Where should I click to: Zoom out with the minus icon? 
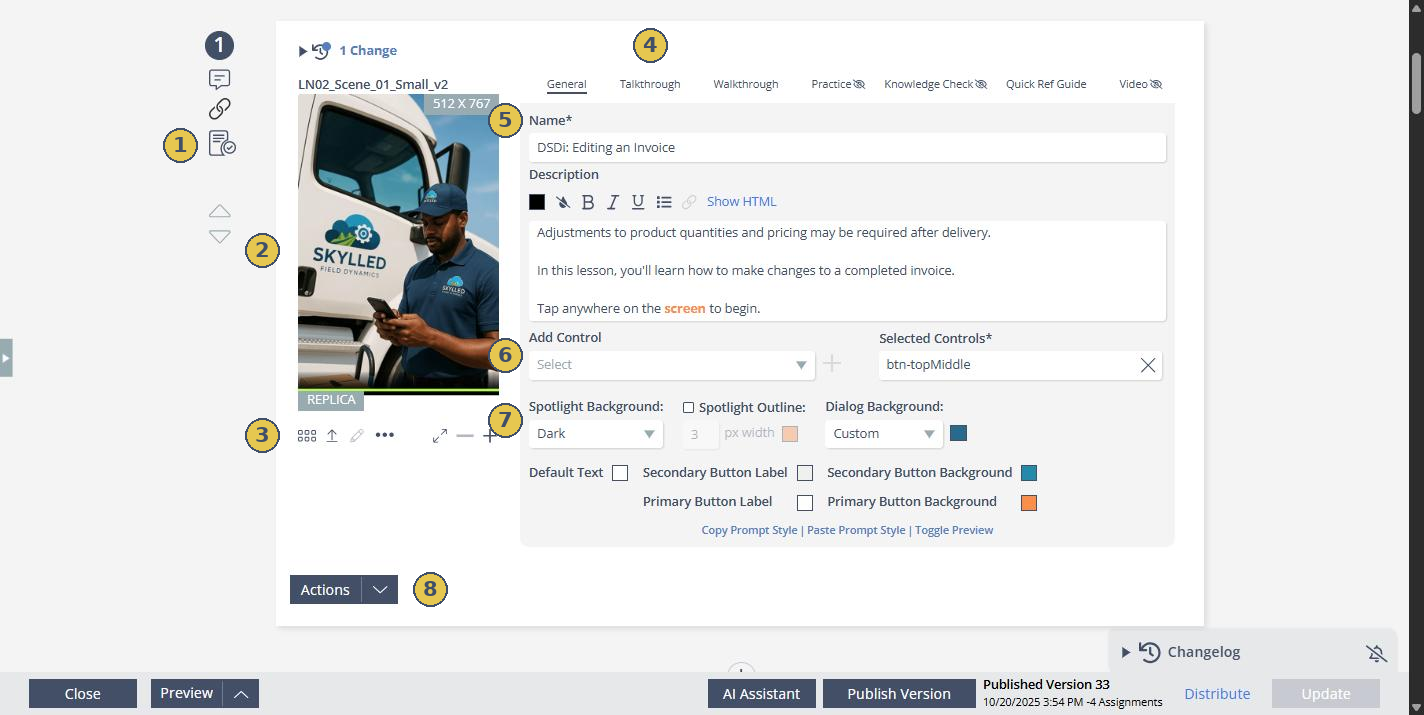coord(465,436)
